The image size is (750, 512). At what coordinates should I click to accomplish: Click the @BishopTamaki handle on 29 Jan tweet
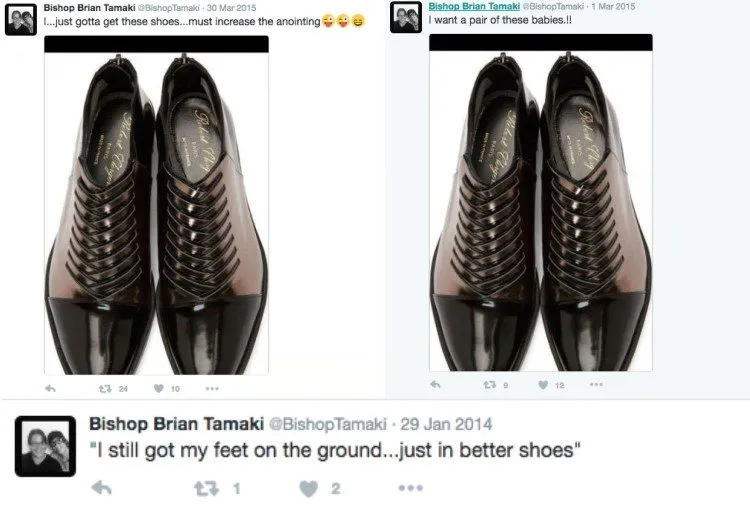328,424
